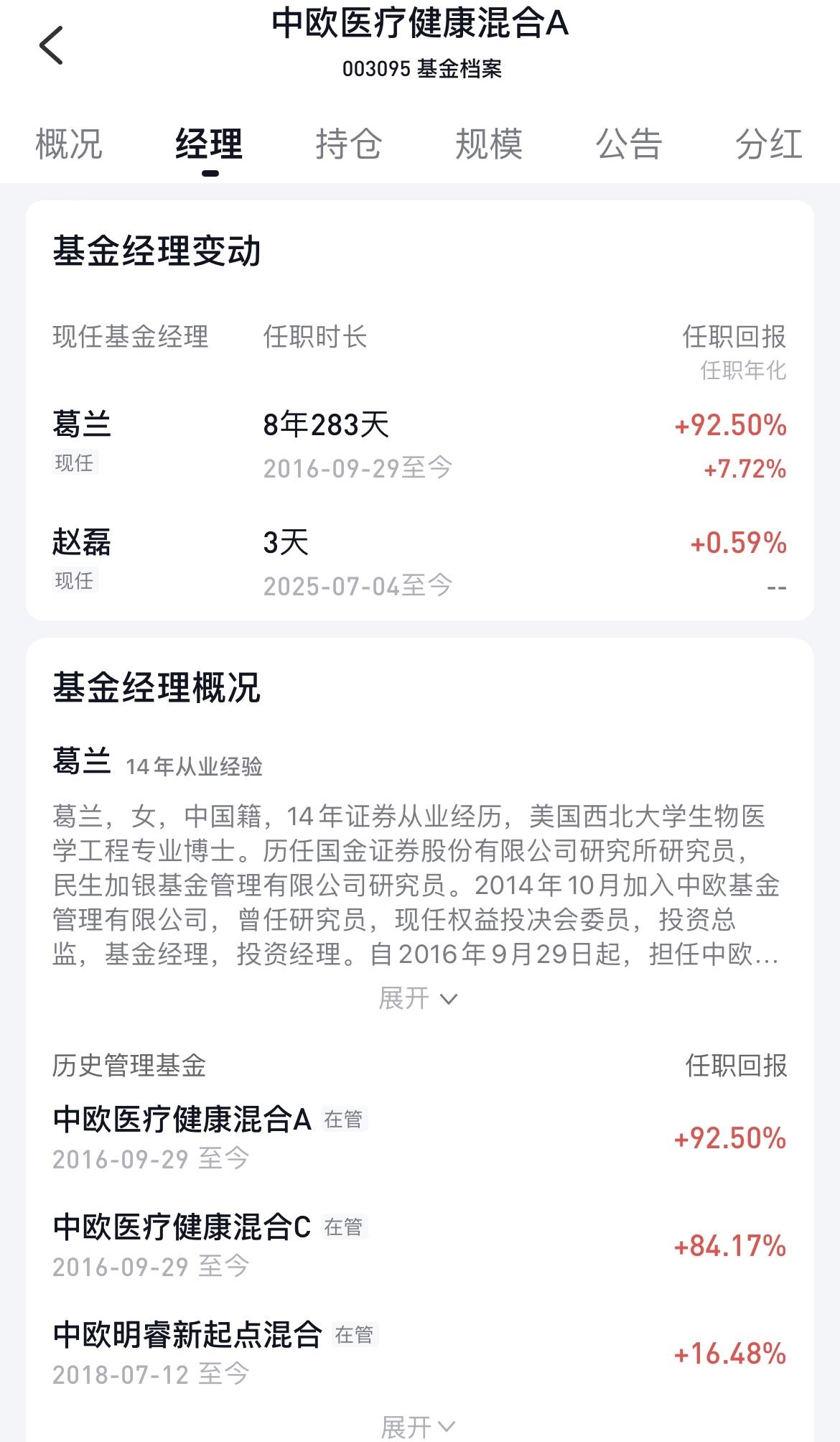This screenshot has height=1442, width=840.
Task: Expand the 历史管理基金 list at bottom
Action: coord(419,1427)
